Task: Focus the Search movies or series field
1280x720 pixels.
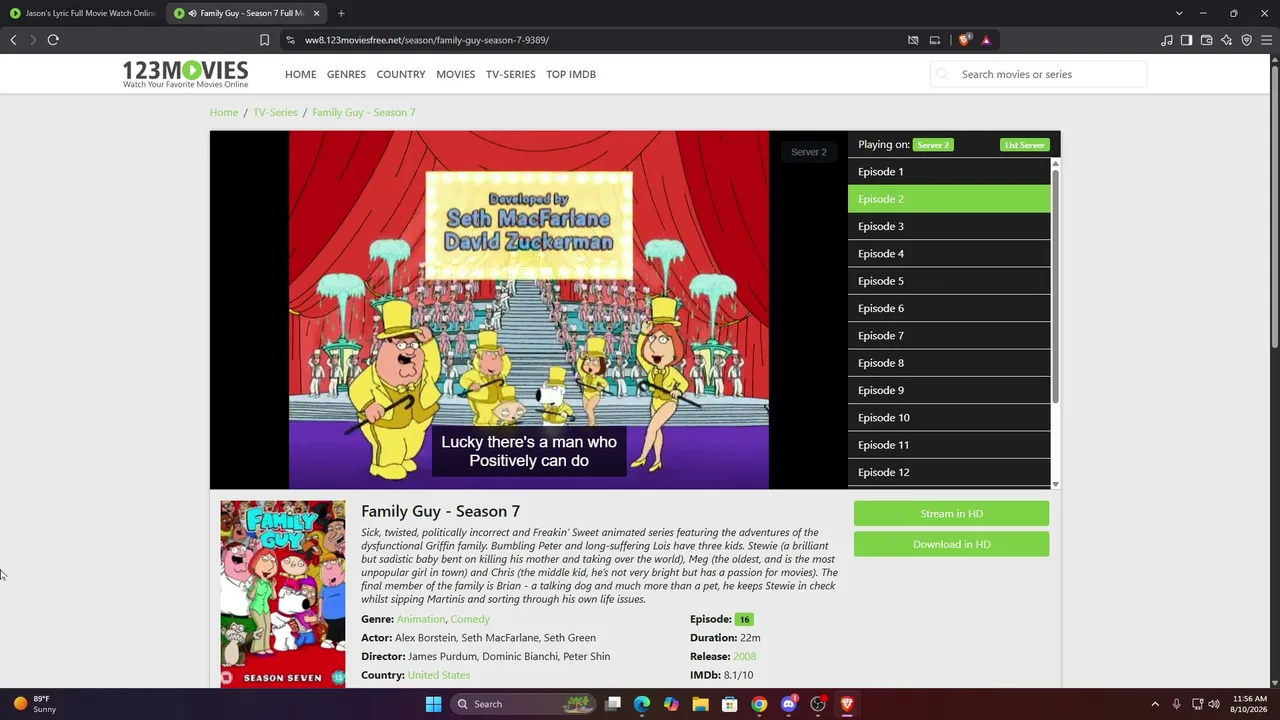Action: (x=1039, y=74)
